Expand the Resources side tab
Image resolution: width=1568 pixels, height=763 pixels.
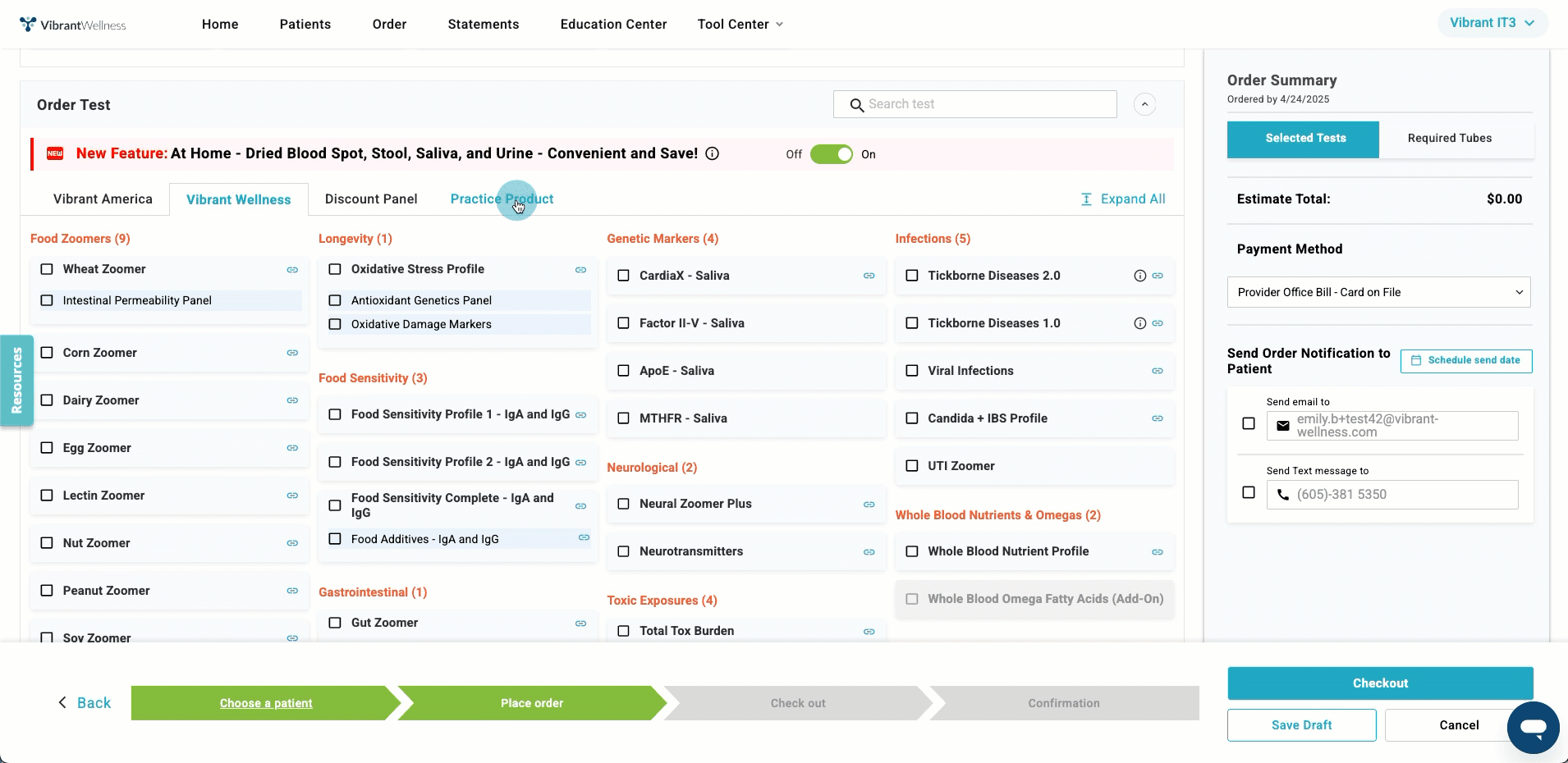[x=16, y=381]
